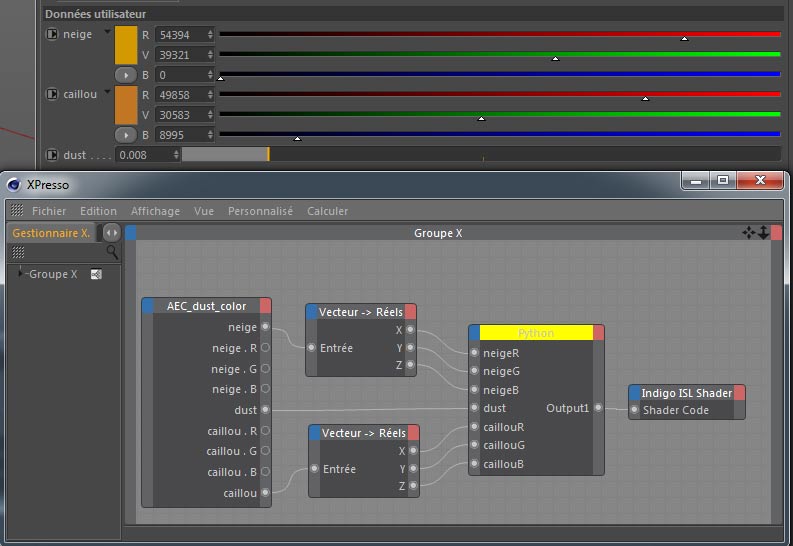The height and width of the screenshot is (546, 793).
Task: Switch to the Gestionnaire X. tab
Action: 50,233
